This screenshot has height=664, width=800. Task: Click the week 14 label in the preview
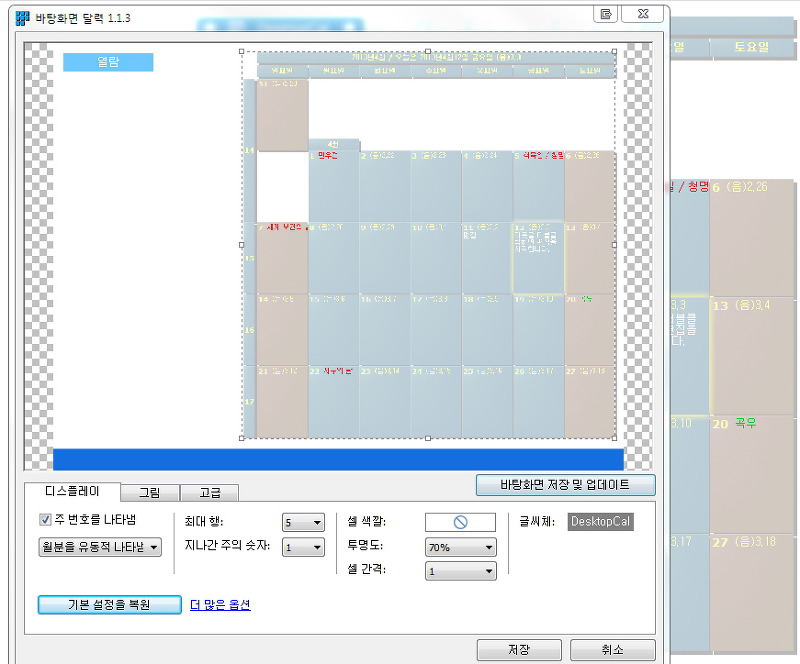[249, 151]
